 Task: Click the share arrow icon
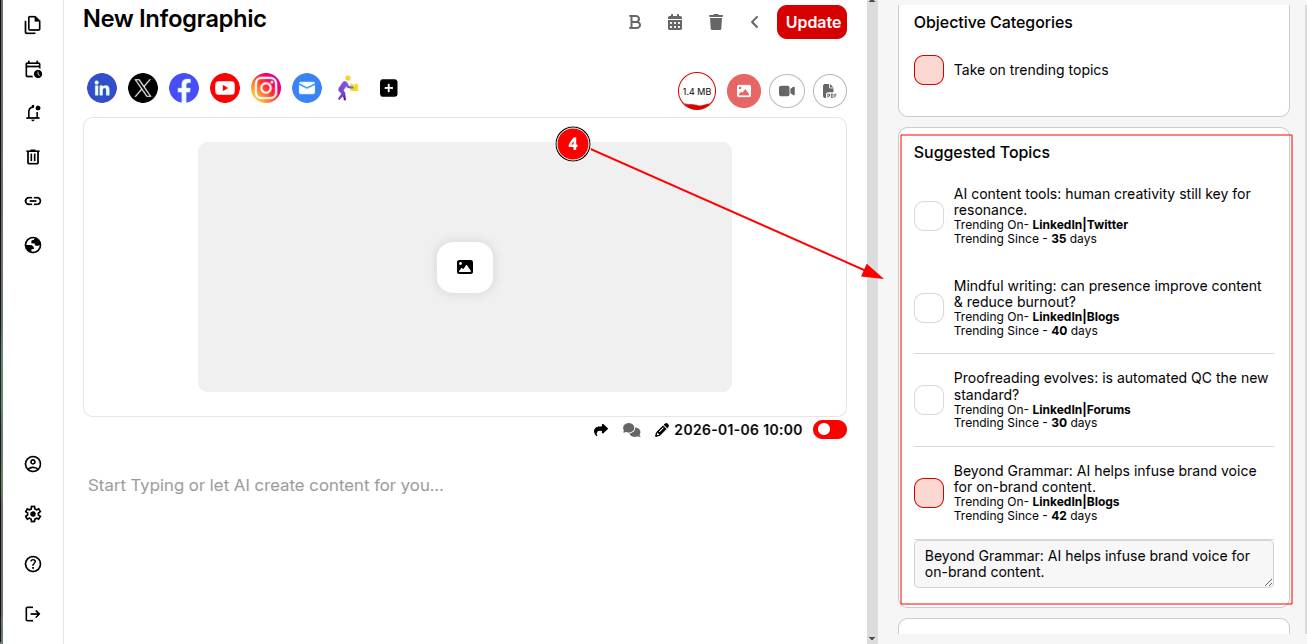(601, 430)
